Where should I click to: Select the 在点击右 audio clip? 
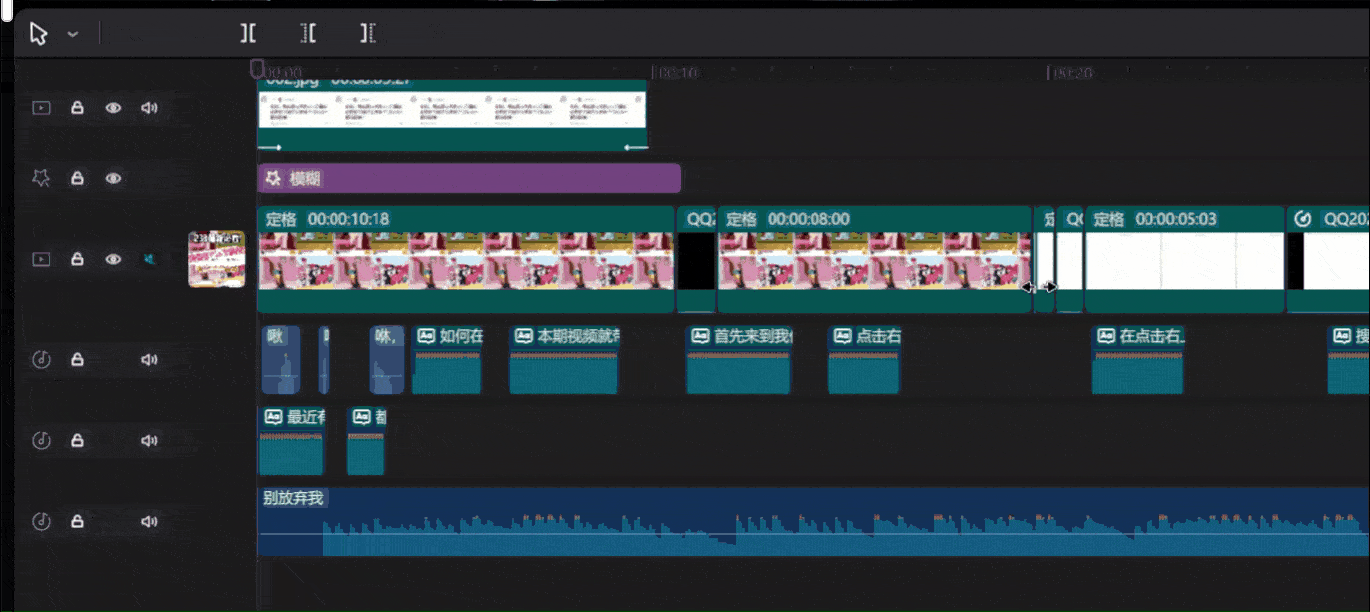[1138, 360]
